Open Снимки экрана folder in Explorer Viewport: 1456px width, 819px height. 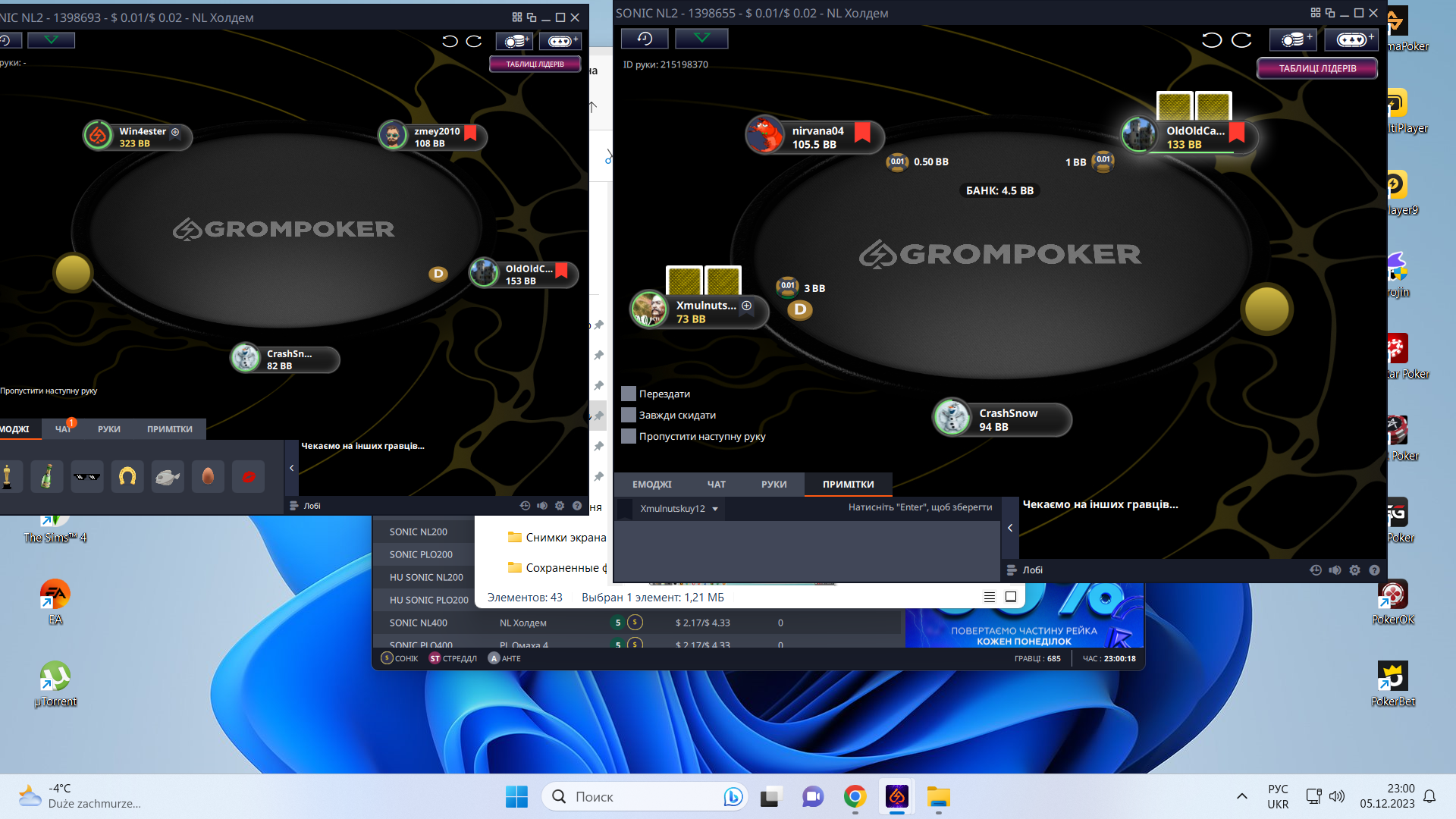tap(557, 537)
